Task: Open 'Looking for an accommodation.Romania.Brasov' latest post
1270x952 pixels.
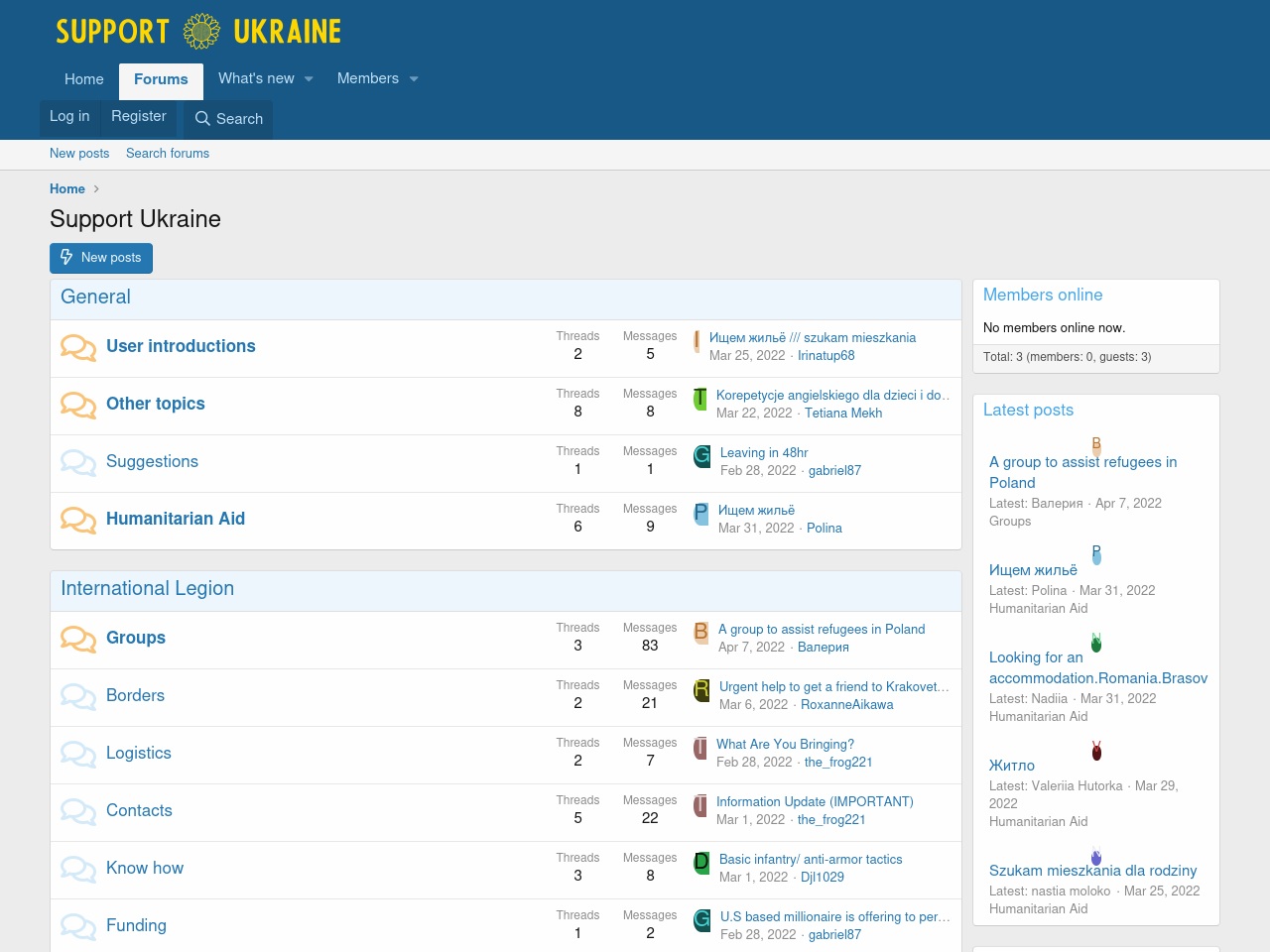Action: [1098, 668]
